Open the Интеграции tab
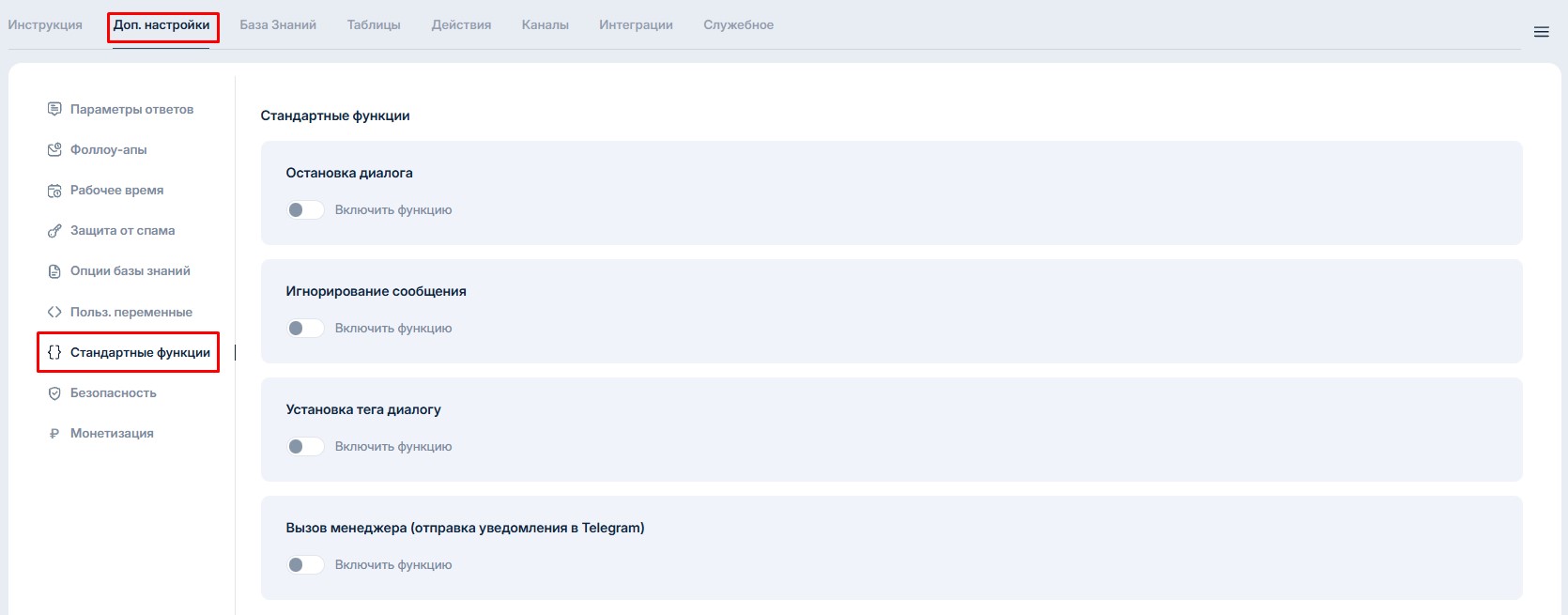The width and height of the screenshot is (1568, 615). [636, 25]
